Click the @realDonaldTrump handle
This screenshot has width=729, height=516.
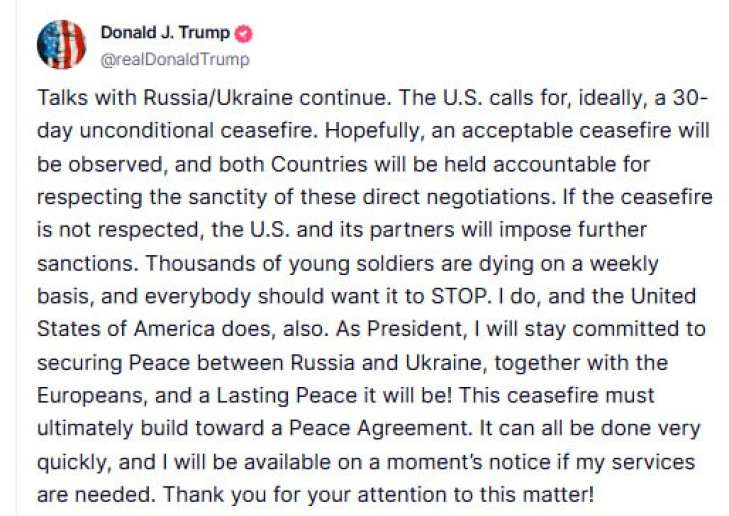175,59
